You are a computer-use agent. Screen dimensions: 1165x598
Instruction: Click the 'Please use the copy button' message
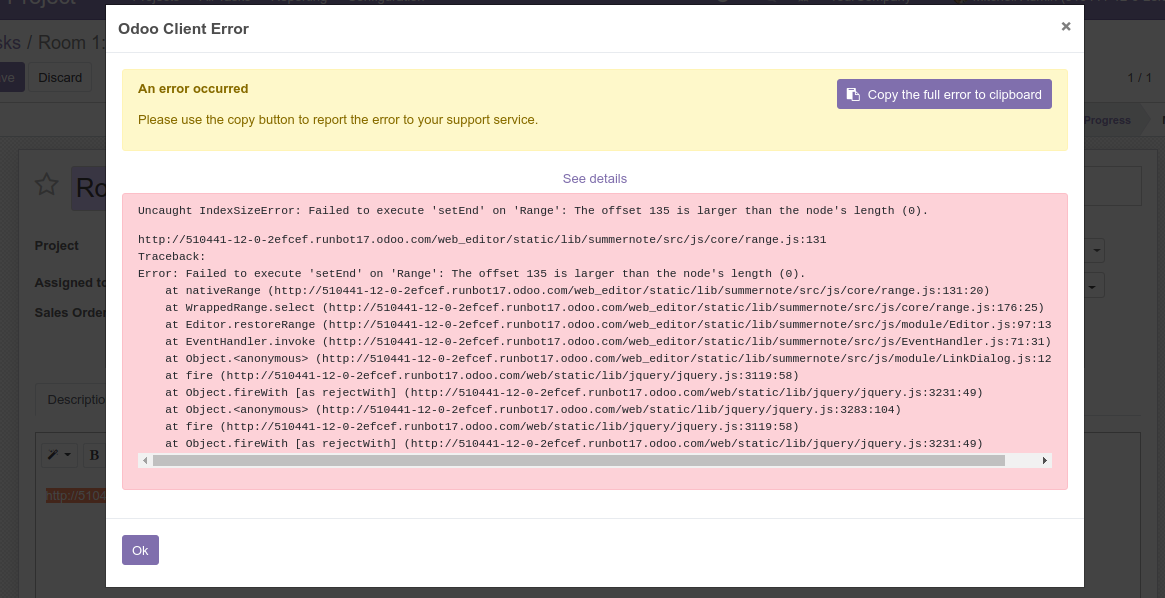(x=338, y=120)
